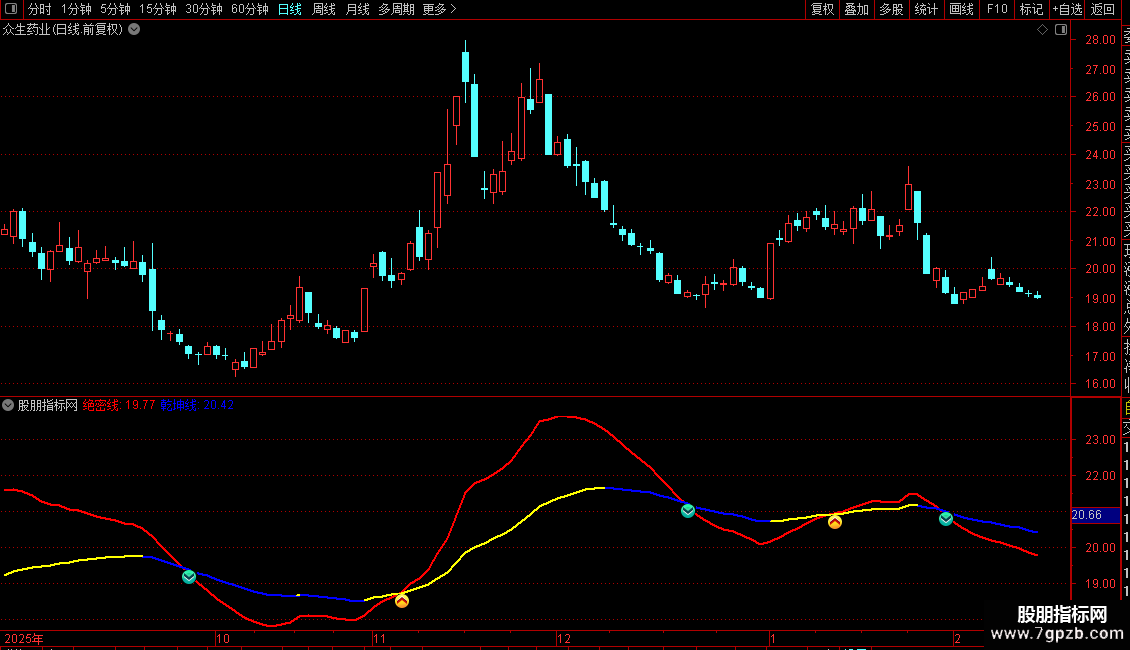Click the diamond icon above the chart

click(1042, 30)
